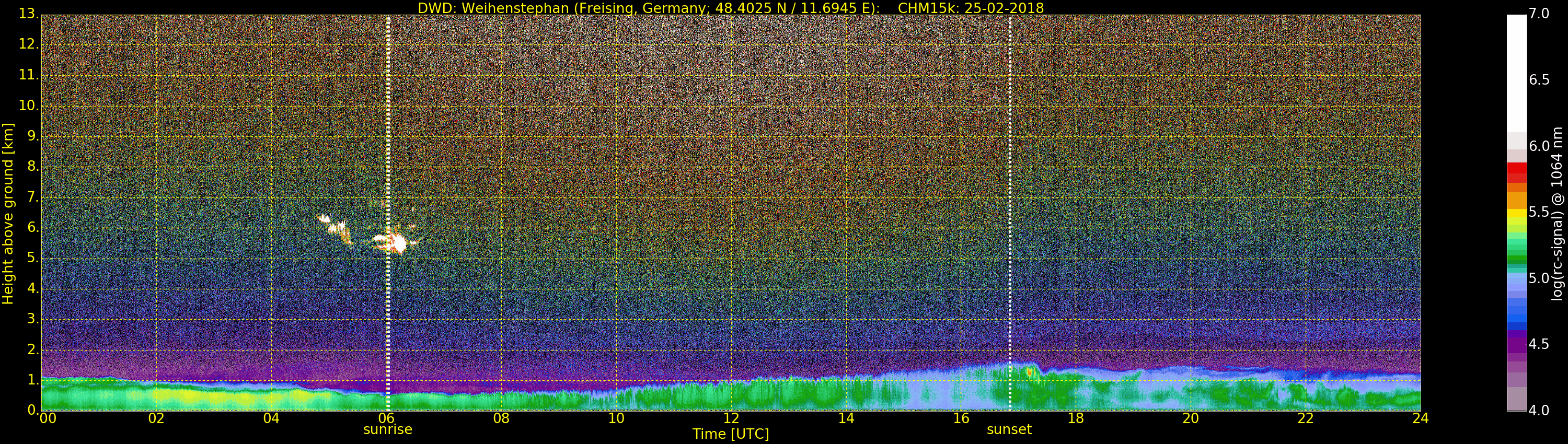Screen dimensions: 1568x444
Task: Pick the green band in the colorbar
Action: (x=1516, y=254)
